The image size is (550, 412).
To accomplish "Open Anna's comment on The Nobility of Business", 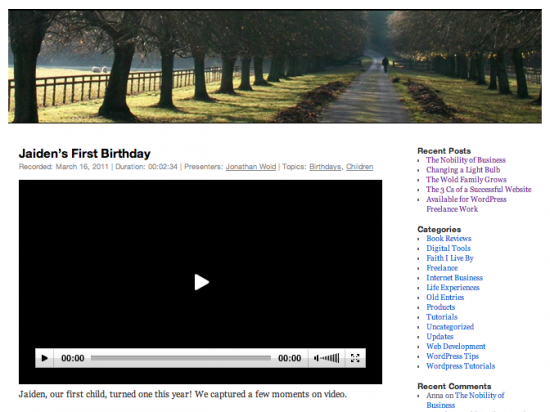I will tap(465, 400).
